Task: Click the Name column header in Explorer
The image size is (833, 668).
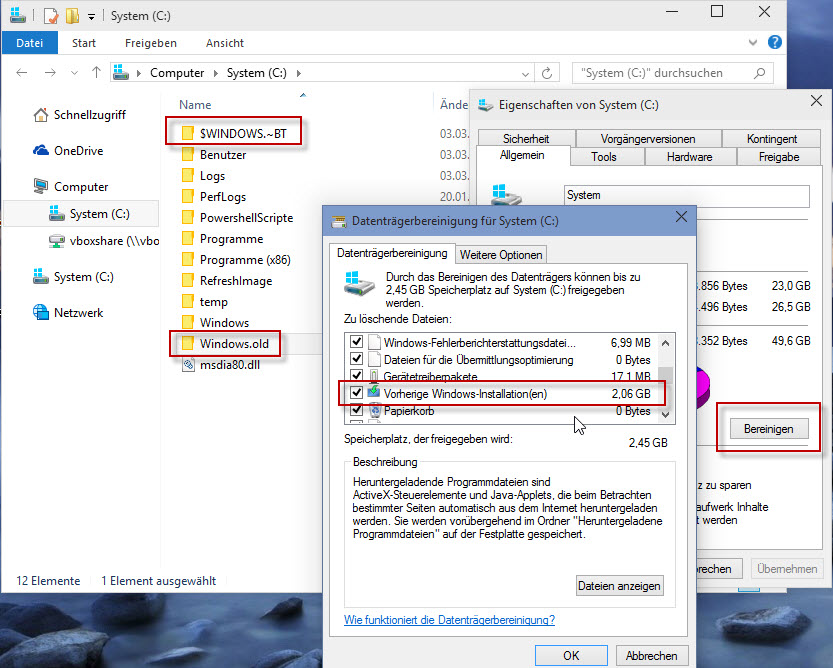Action: pyautogui.click(x=195, y=105)
